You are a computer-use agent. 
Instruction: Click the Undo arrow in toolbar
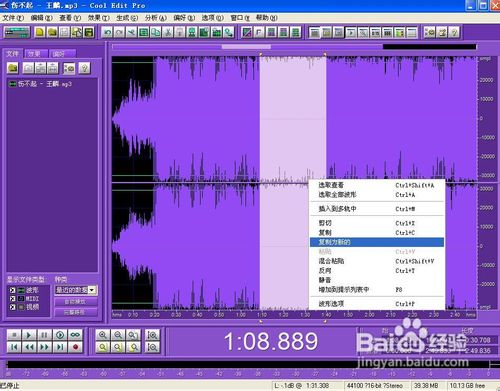(x=107, y=32)
